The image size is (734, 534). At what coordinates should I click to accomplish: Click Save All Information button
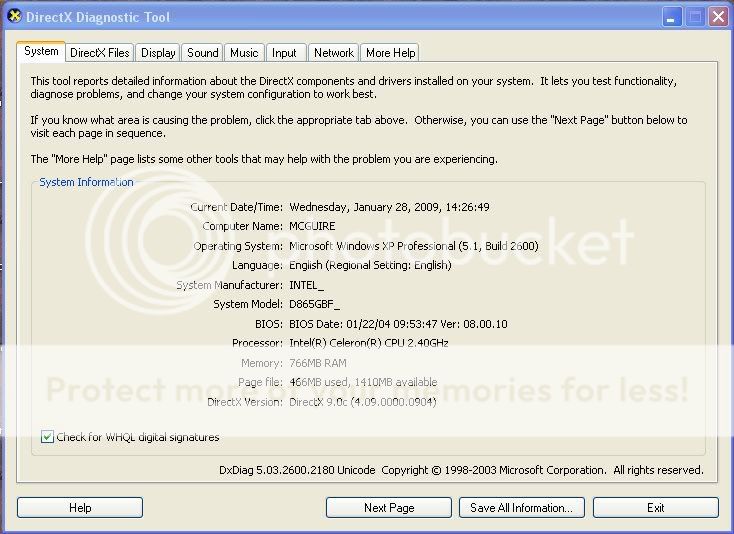tap(522, 508)
